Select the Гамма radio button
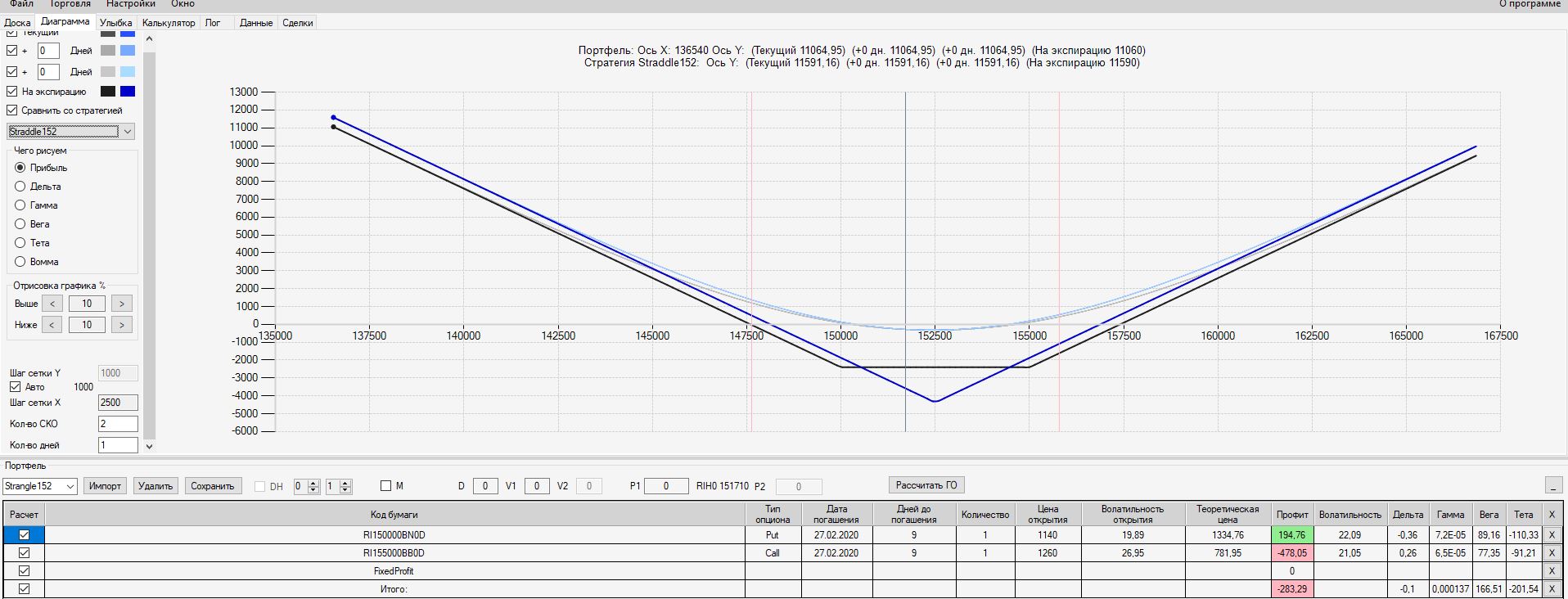Viewport: 1568px width, 599px height. pyautogui.click(x=20, y=205)
